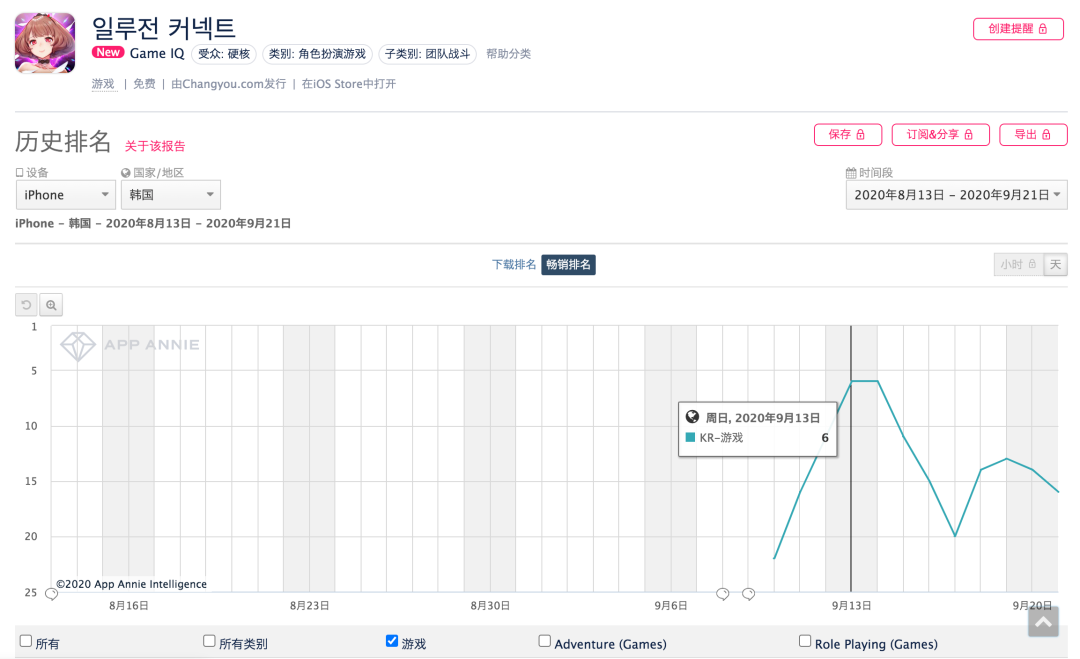
Task: Click the pink New badge beside Game IQ
Action: click(108, 53)
